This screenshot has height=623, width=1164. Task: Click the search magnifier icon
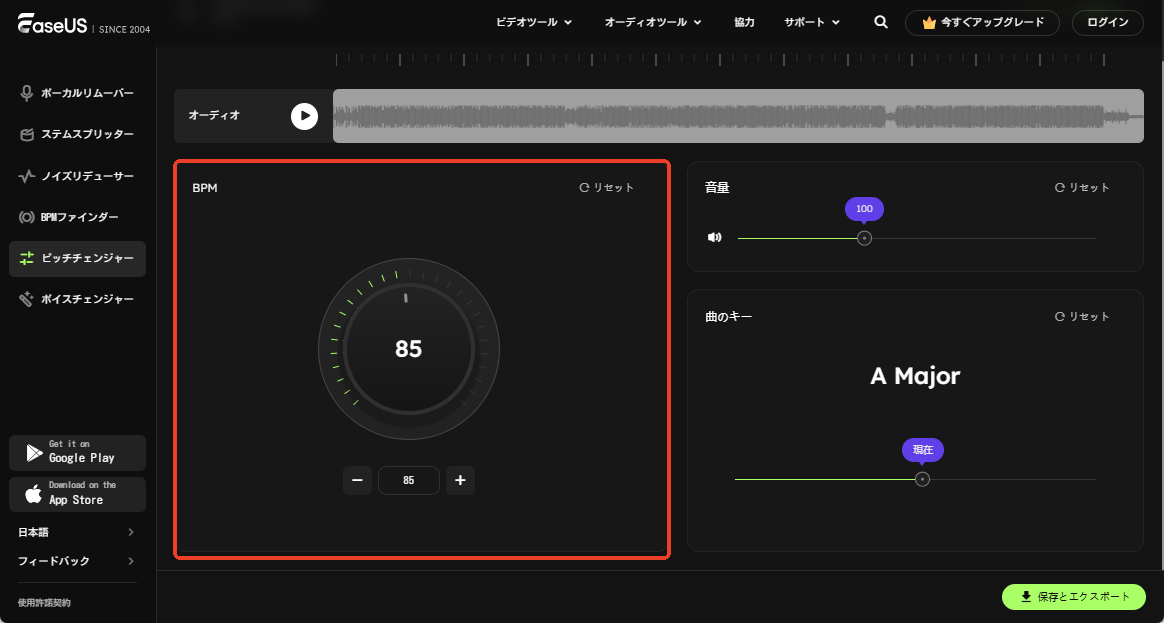click(880, 22)
